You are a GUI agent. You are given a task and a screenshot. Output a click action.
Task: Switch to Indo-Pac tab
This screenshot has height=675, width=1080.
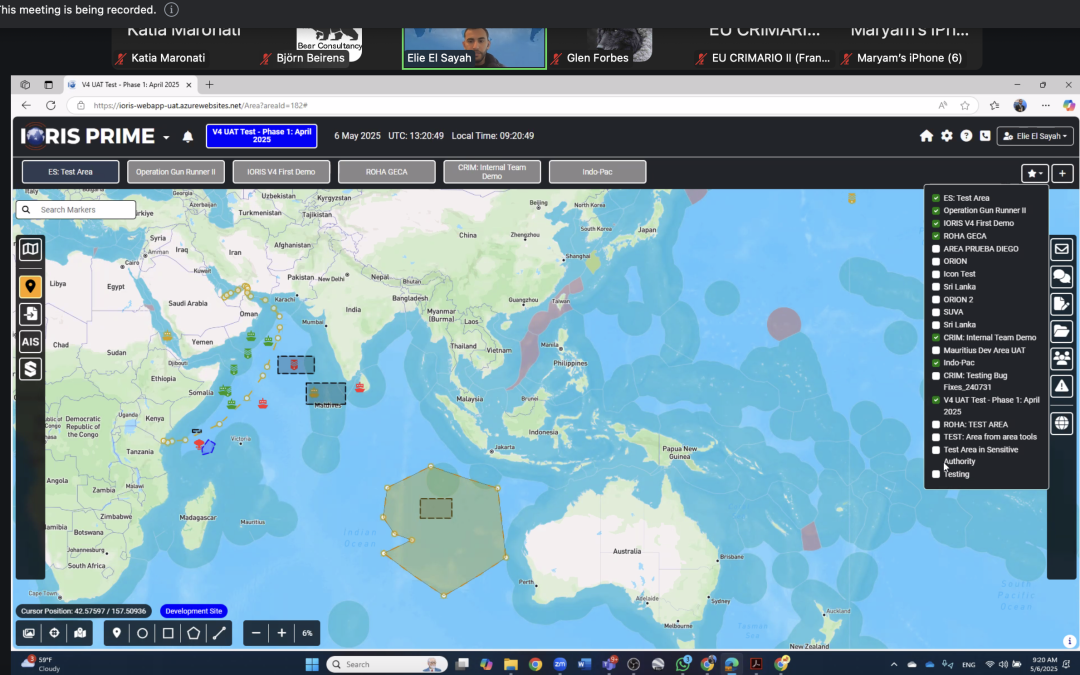coord(597,172)
